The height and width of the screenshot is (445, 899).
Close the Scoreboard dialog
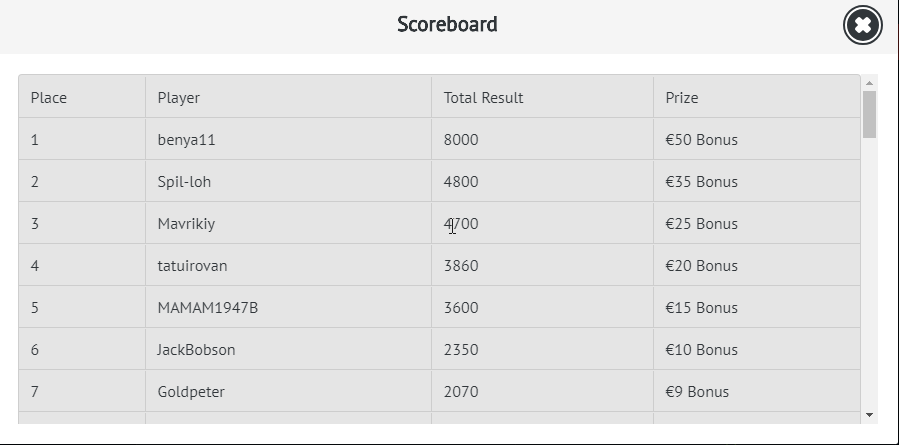(x=863, y=25)
